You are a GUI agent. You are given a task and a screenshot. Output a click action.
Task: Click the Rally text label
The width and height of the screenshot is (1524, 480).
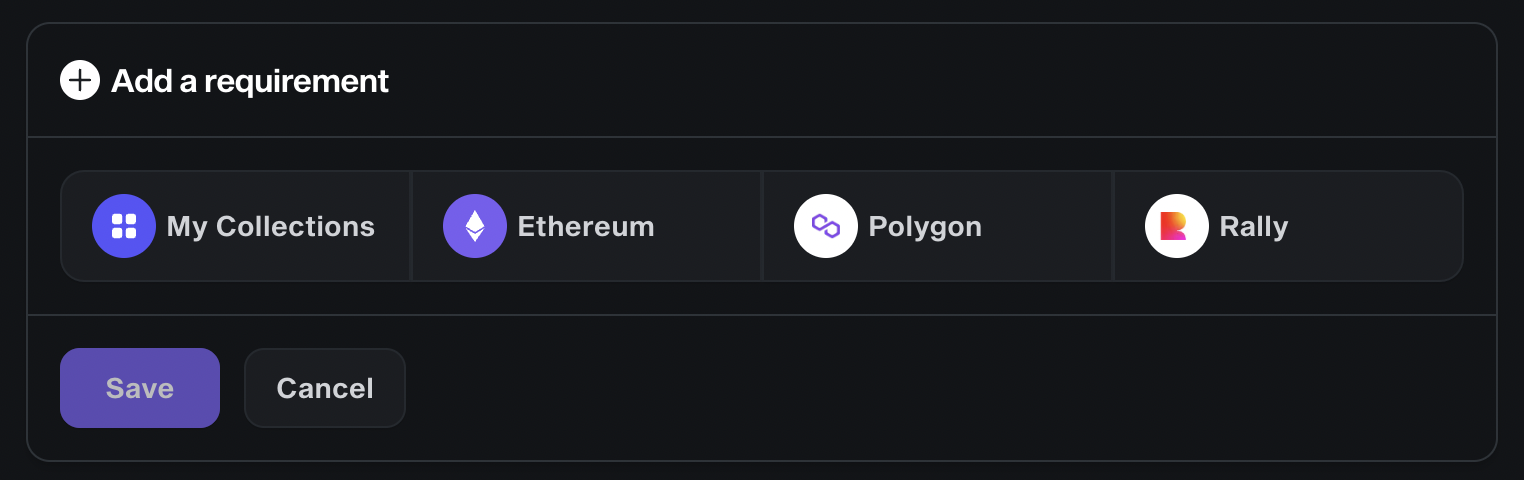pyautogui.click(x=1254, y=228)
